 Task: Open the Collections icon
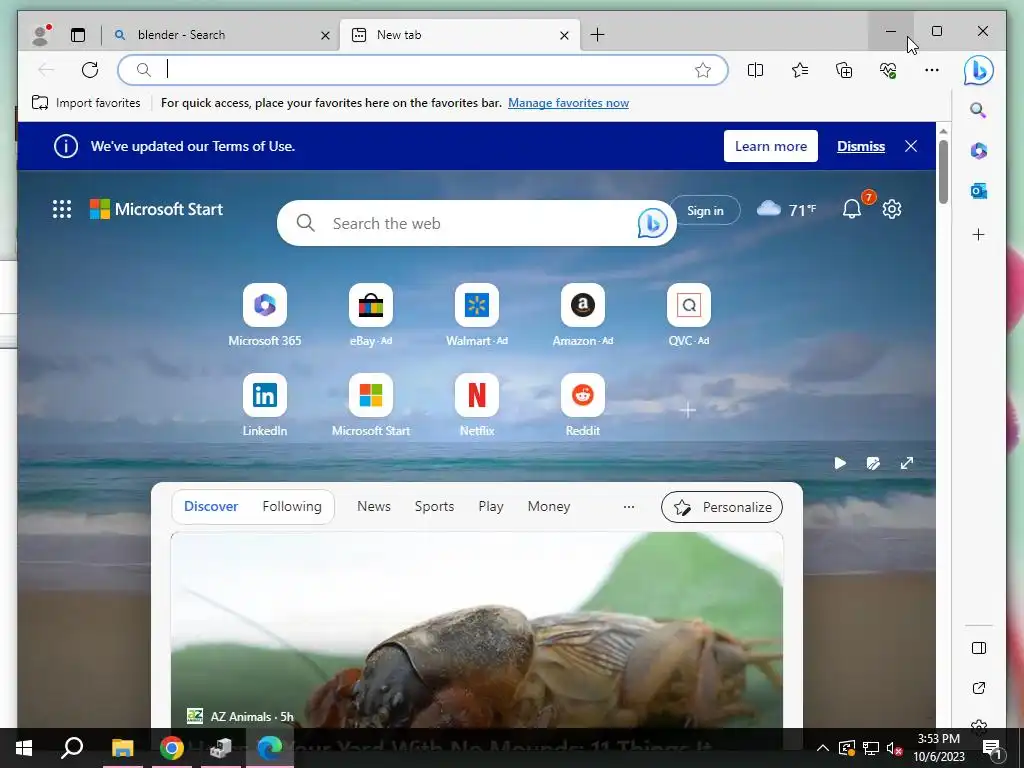click(844, 70)
